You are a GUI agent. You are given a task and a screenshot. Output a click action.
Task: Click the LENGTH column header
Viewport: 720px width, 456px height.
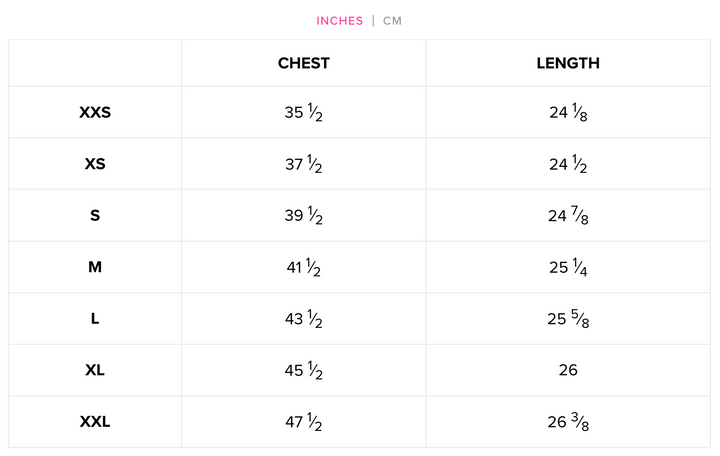point(568,63)
